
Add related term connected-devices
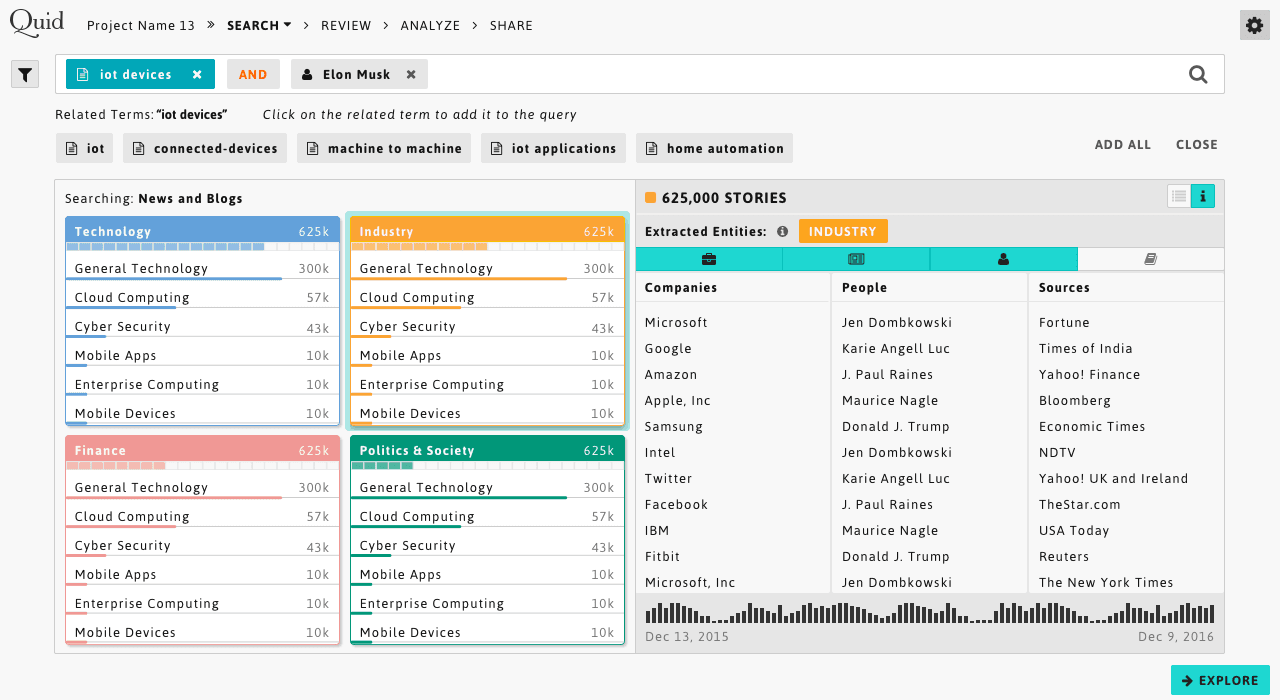[x=205, y=148]
